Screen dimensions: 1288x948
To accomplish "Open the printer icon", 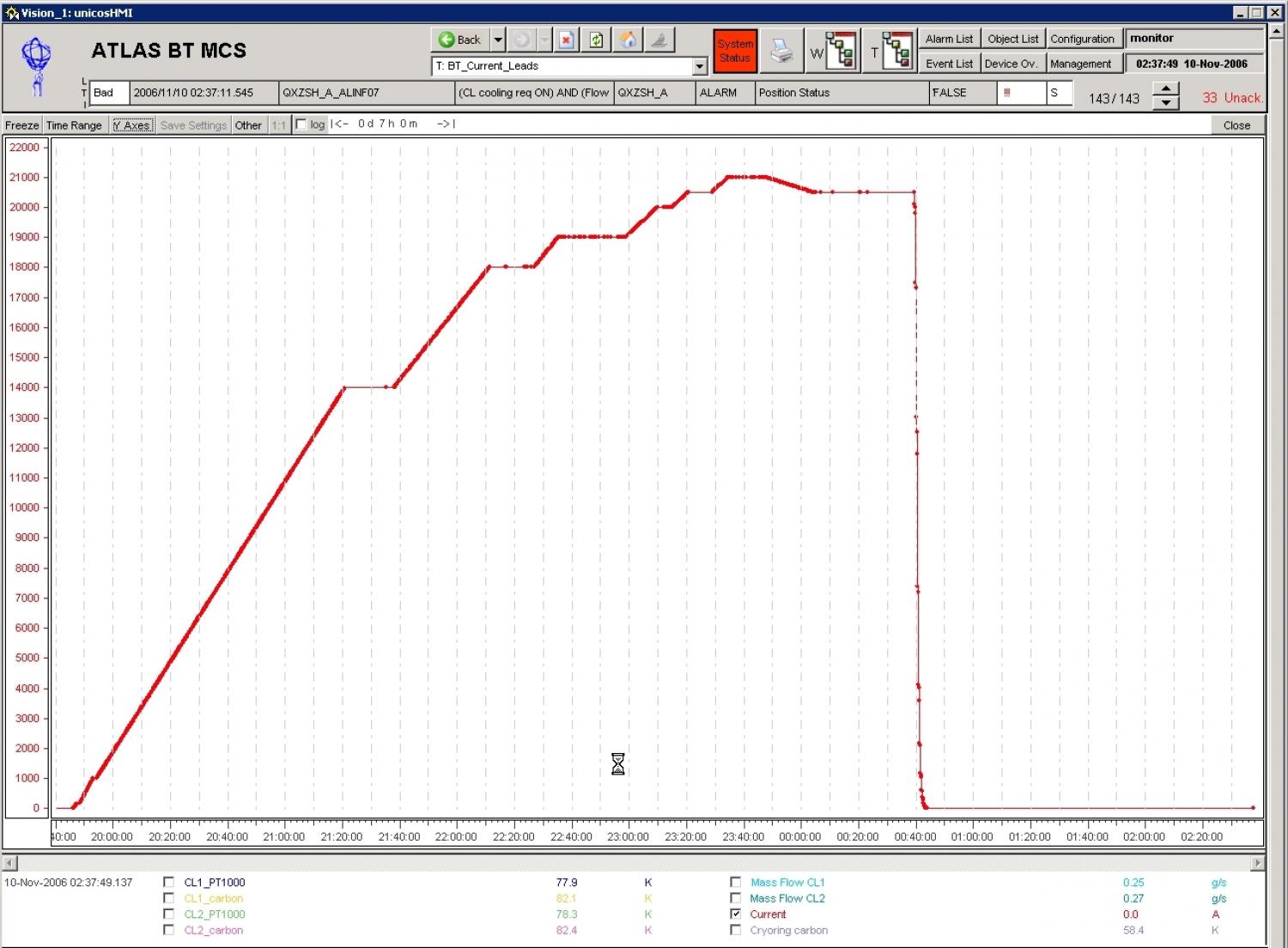I will (x=781, y=50).
